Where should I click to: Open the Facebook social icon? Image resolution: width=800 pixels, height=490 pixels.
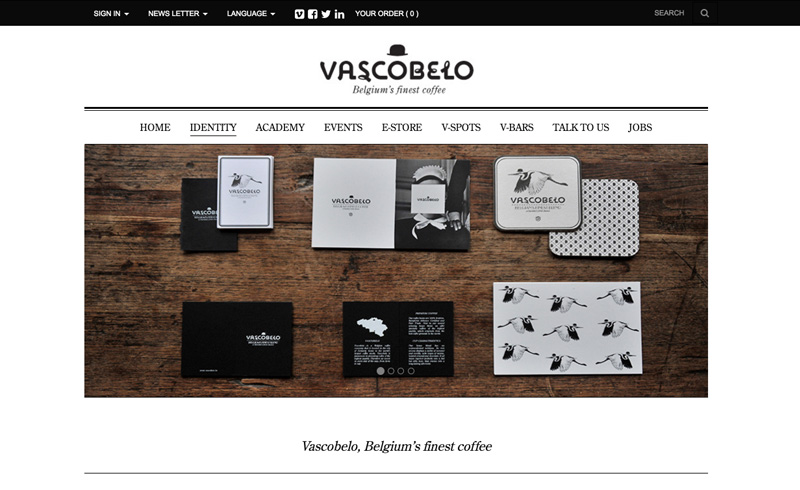coord(313,14)
